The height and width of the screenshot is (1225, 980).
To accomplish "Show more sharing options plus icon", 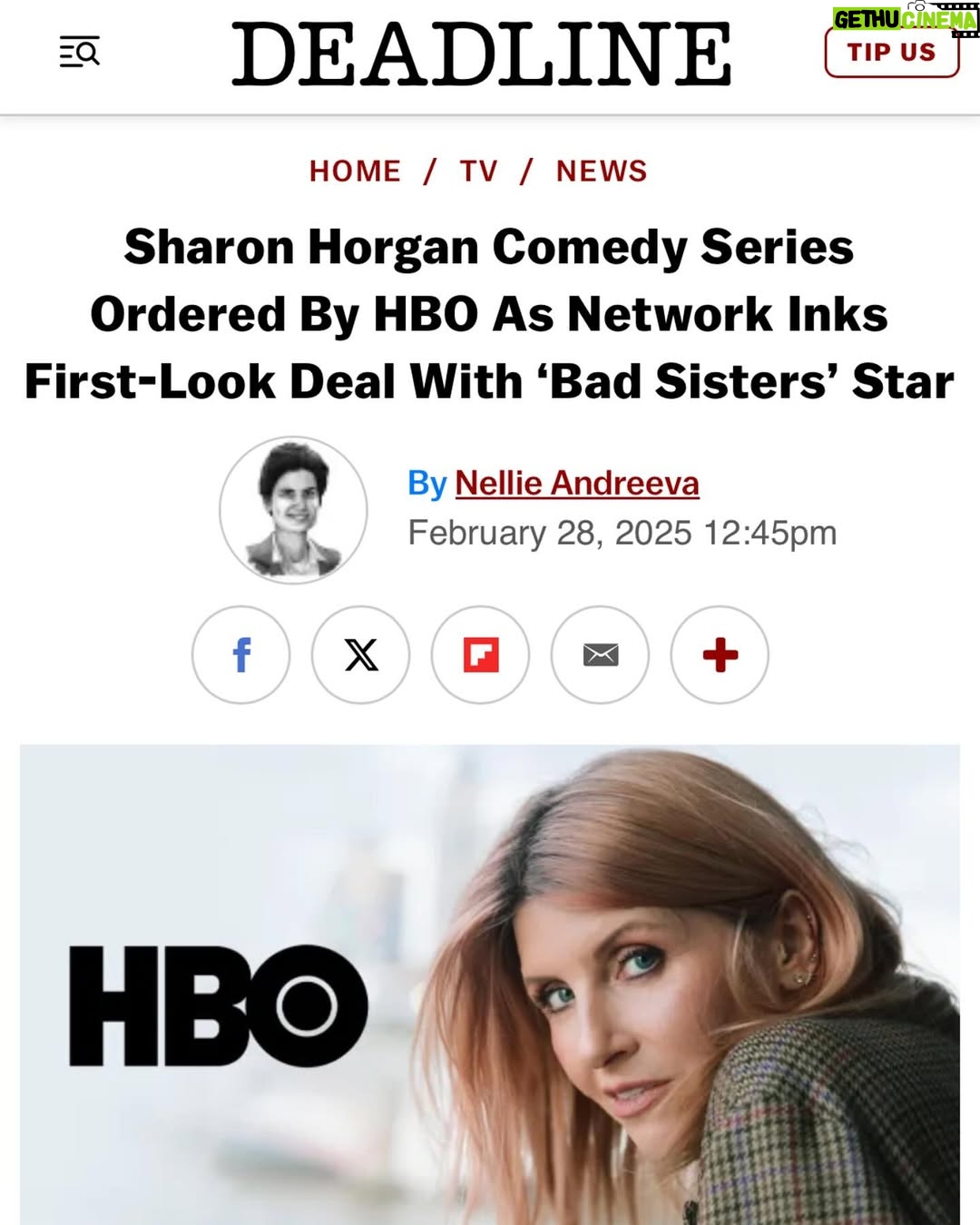I will (720, 654).
